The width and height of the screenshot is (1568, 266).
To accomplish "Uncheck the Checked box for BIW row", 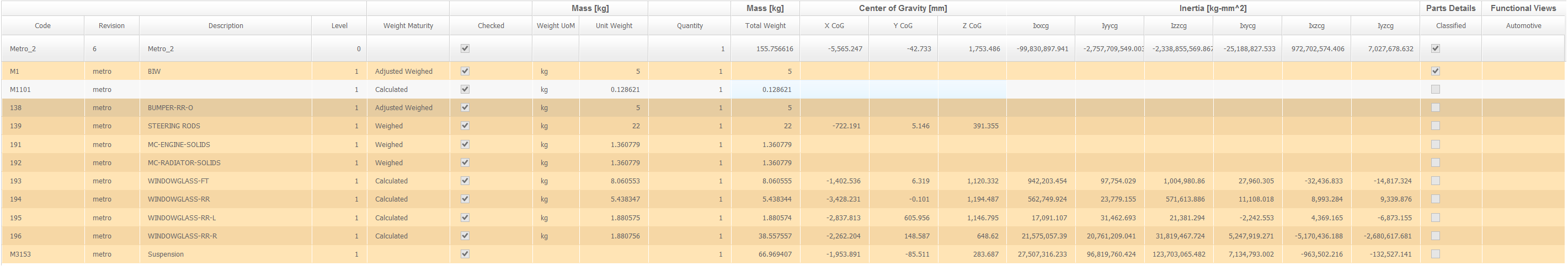I will (x=465, y=71).
